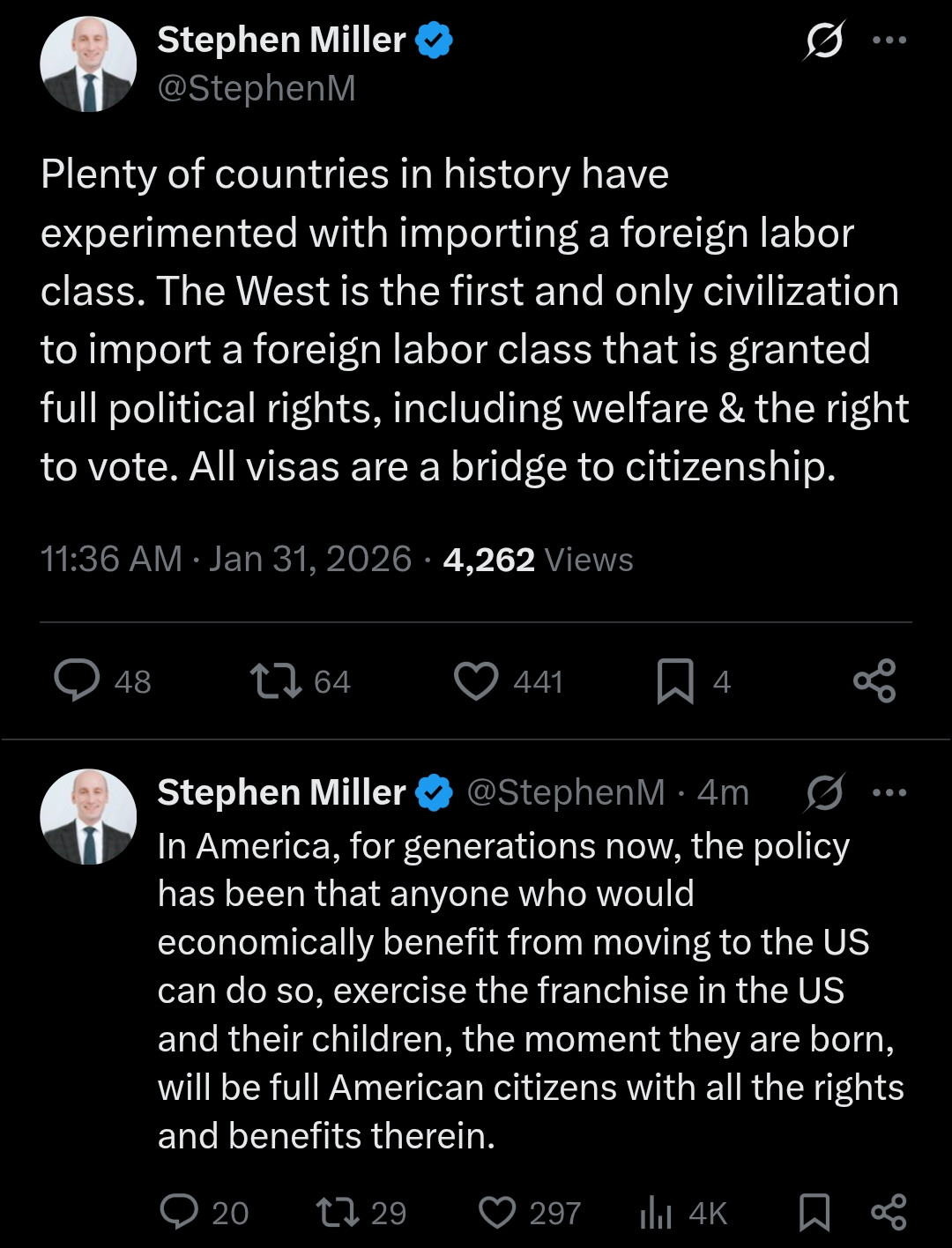Expand more options menu on the reply post
952x1248 pixels.
(x=889, y=792)
